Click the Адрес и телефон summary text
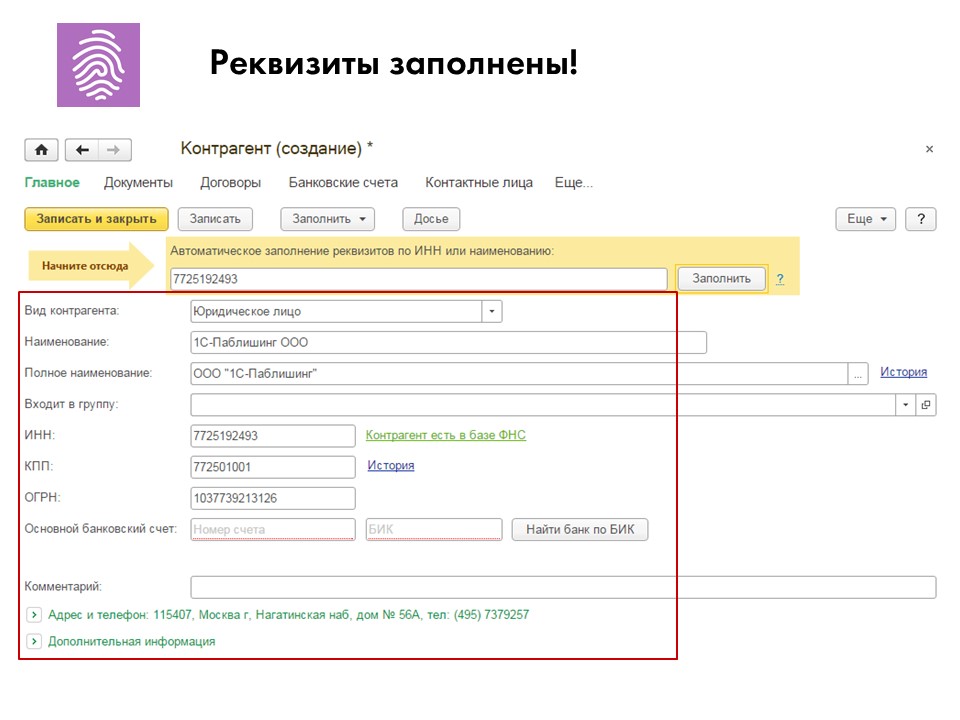The image size is (960, 720). pos(288,615)
